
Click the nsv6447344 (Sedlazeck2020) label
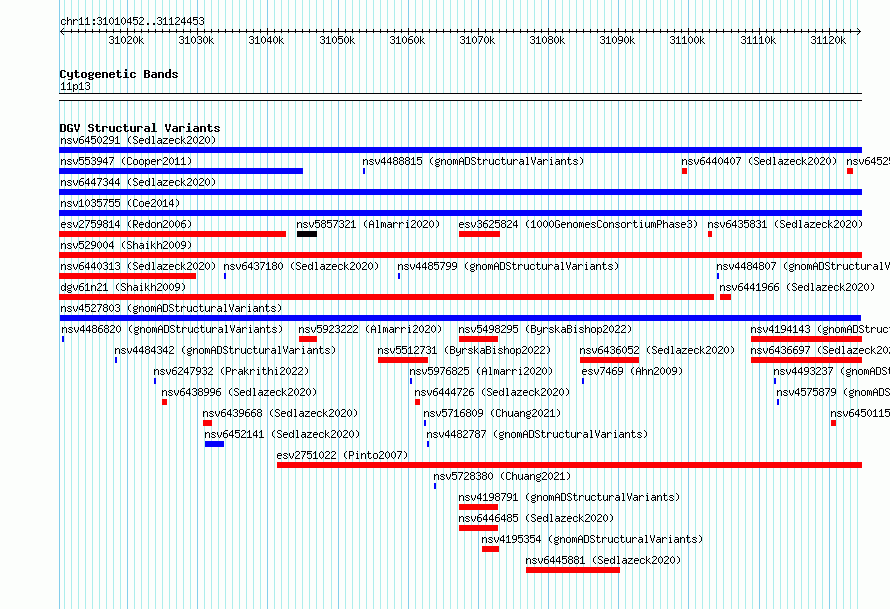pyautogui.click(x=138, y=182)
